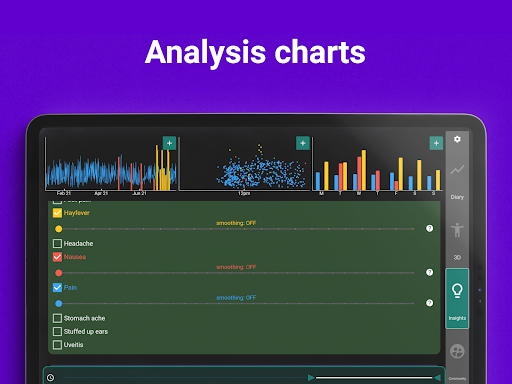Open help for Hayfever smoothing
This screenshot has width=512, height=384.
pos(430,228)
